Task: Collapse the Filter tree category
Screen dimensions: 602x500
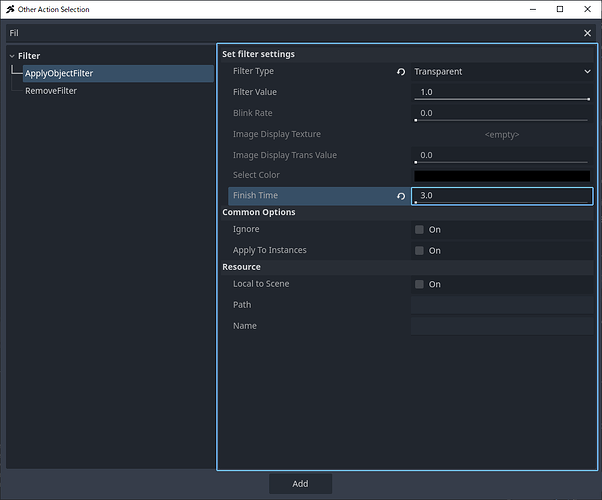Action: [11, 56]
